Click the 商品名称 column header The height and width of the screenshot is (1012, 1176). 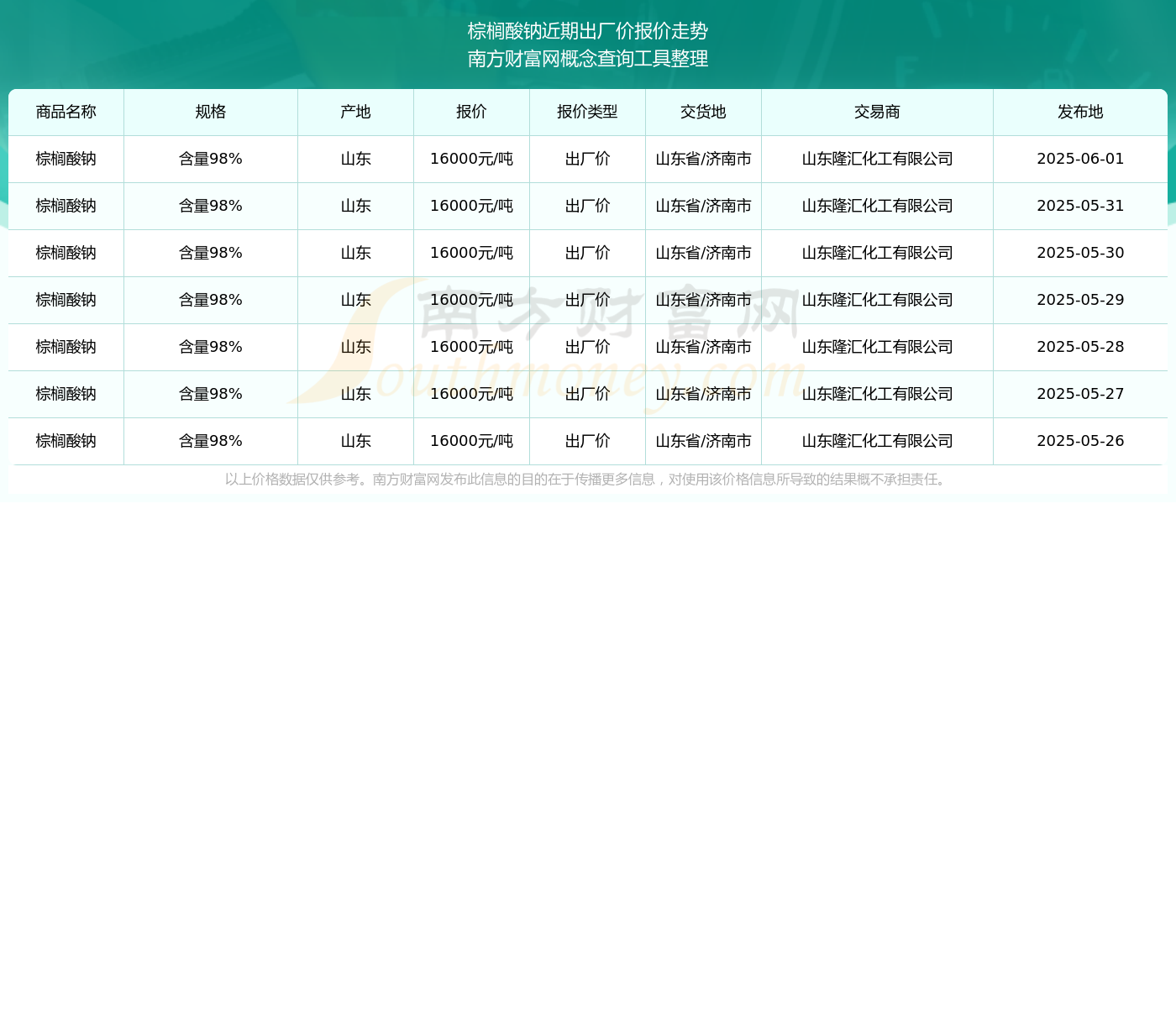[66, 112]
